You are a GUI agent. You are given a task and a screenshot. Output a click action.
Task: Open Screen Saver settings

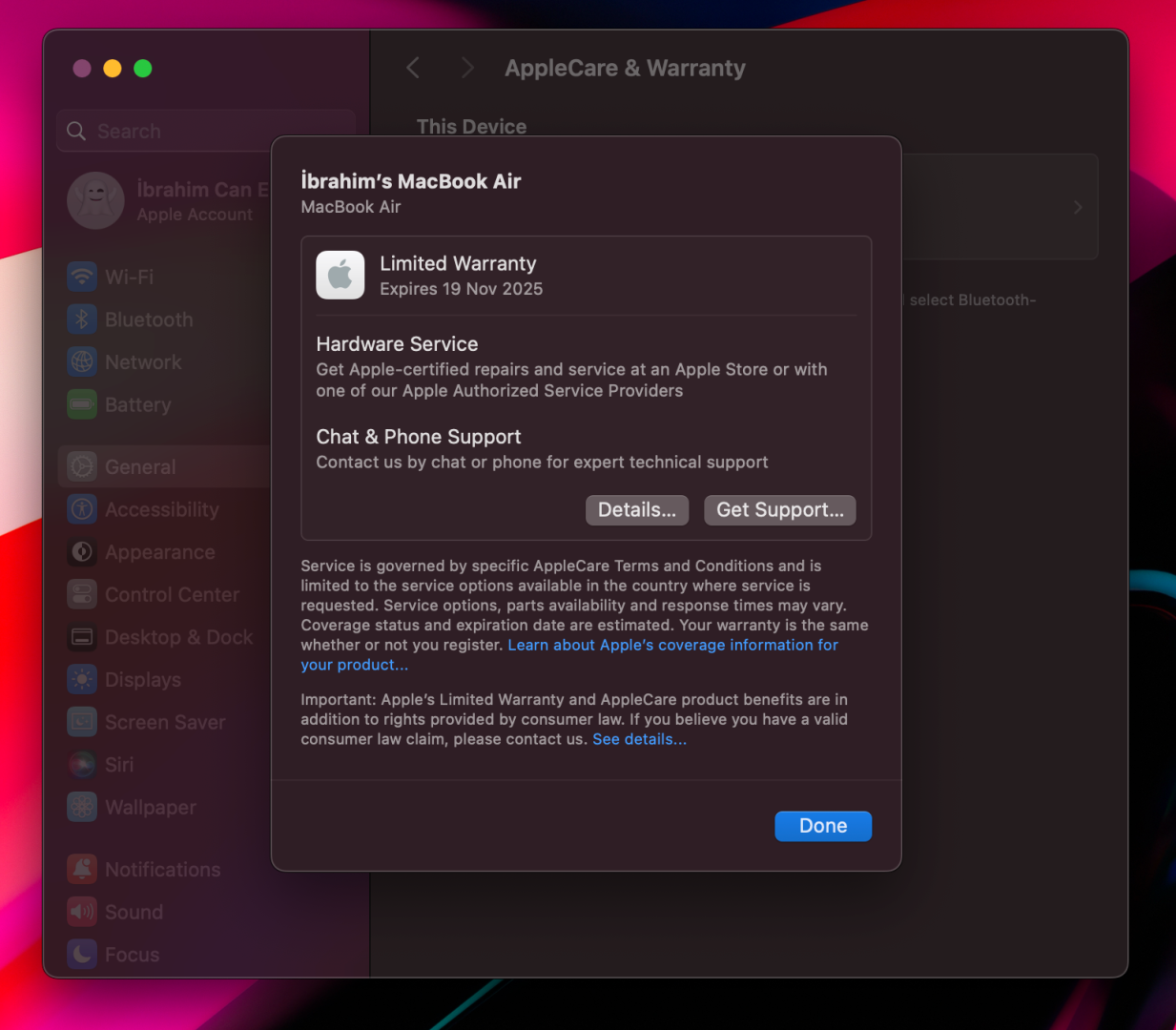pos(162,722)
